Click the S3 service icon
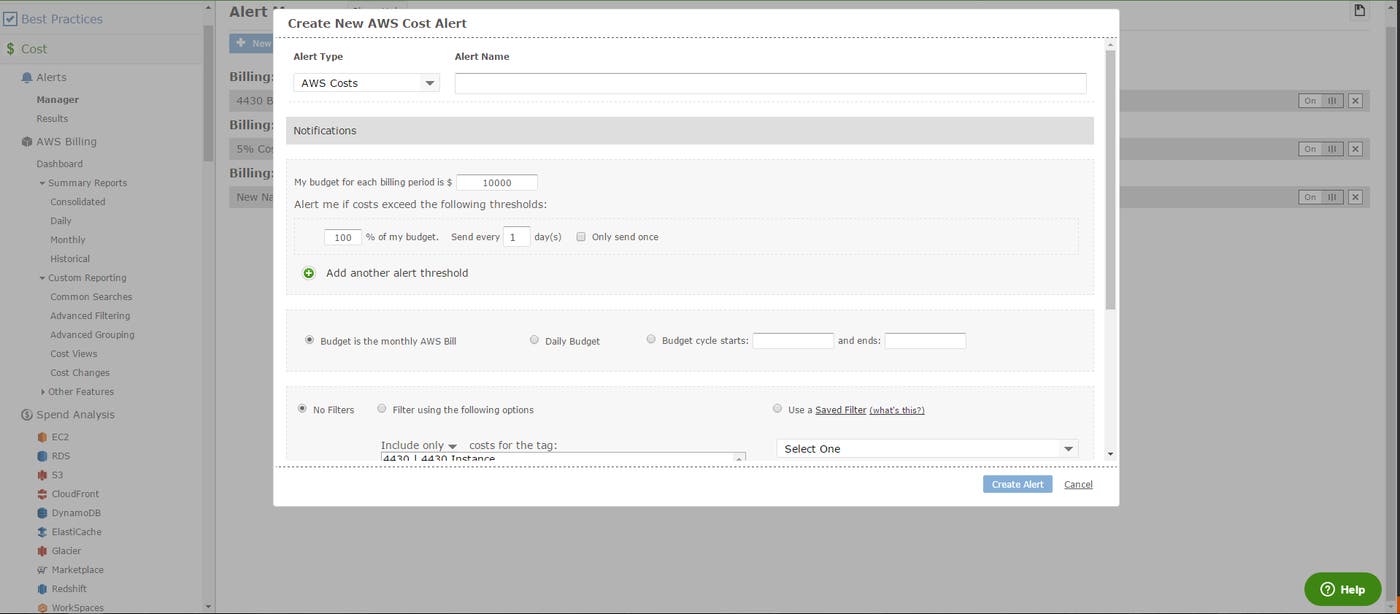The width and height of the screenshot is (1400, 614). coord(42,475)
